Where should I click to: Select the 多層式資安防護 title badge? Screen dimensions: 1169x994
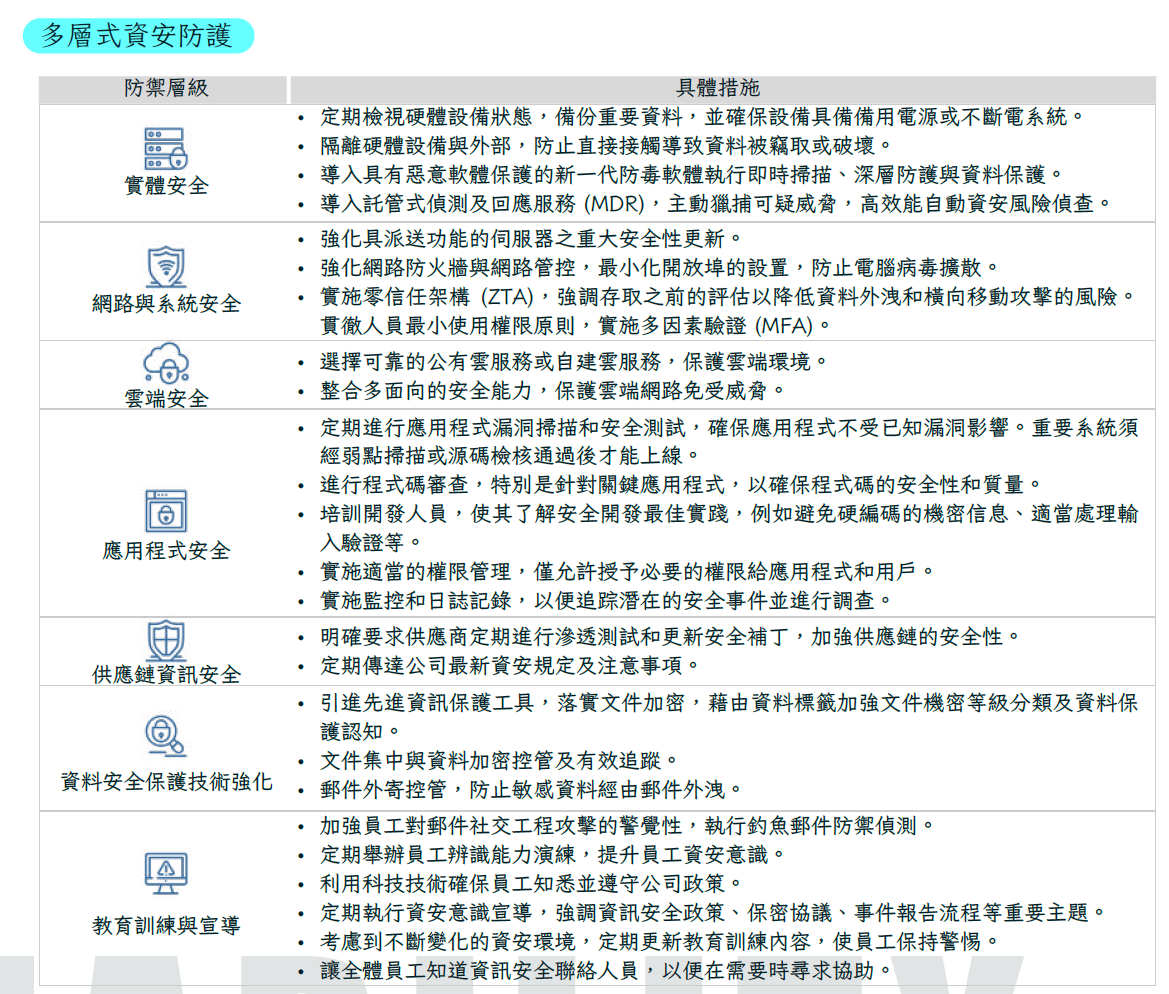[x=138, y=36]
